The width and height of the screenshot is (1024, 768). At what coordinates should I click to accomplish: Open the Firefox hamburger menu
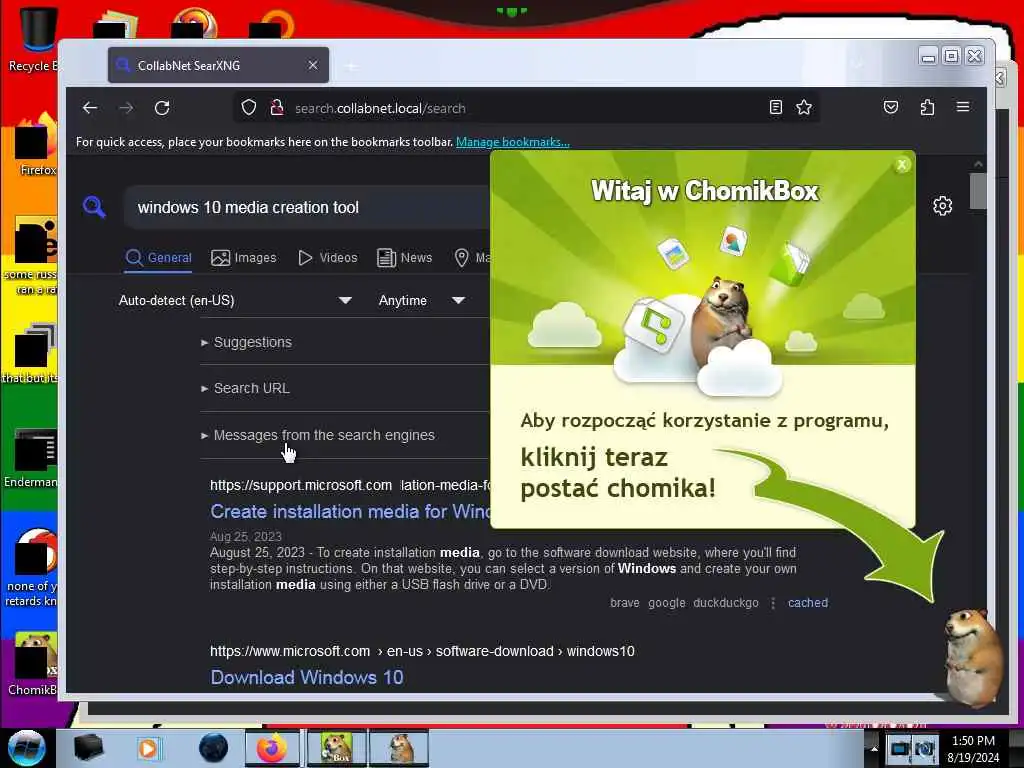click(x=963, y=106)
